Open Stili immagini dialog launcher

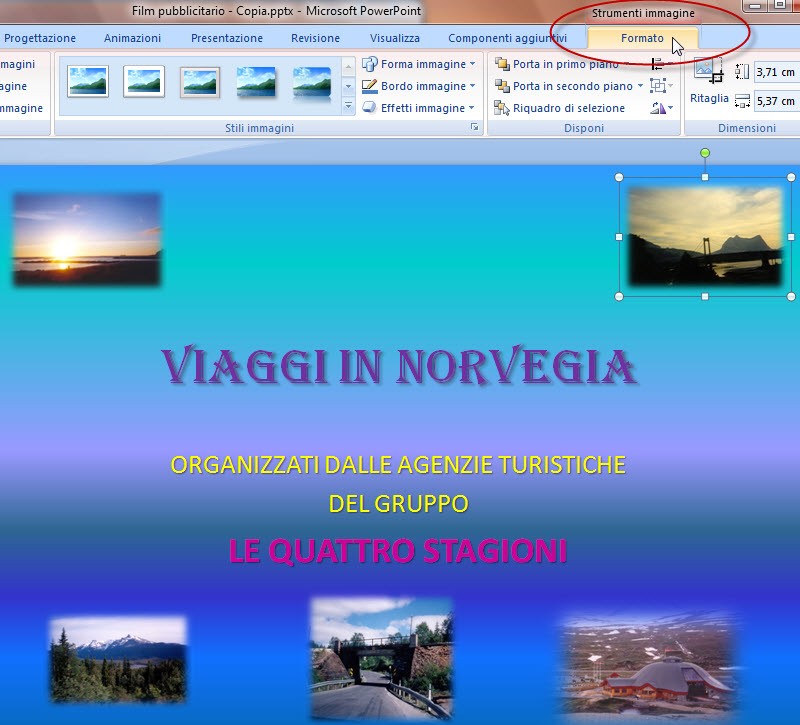(474, 129)
